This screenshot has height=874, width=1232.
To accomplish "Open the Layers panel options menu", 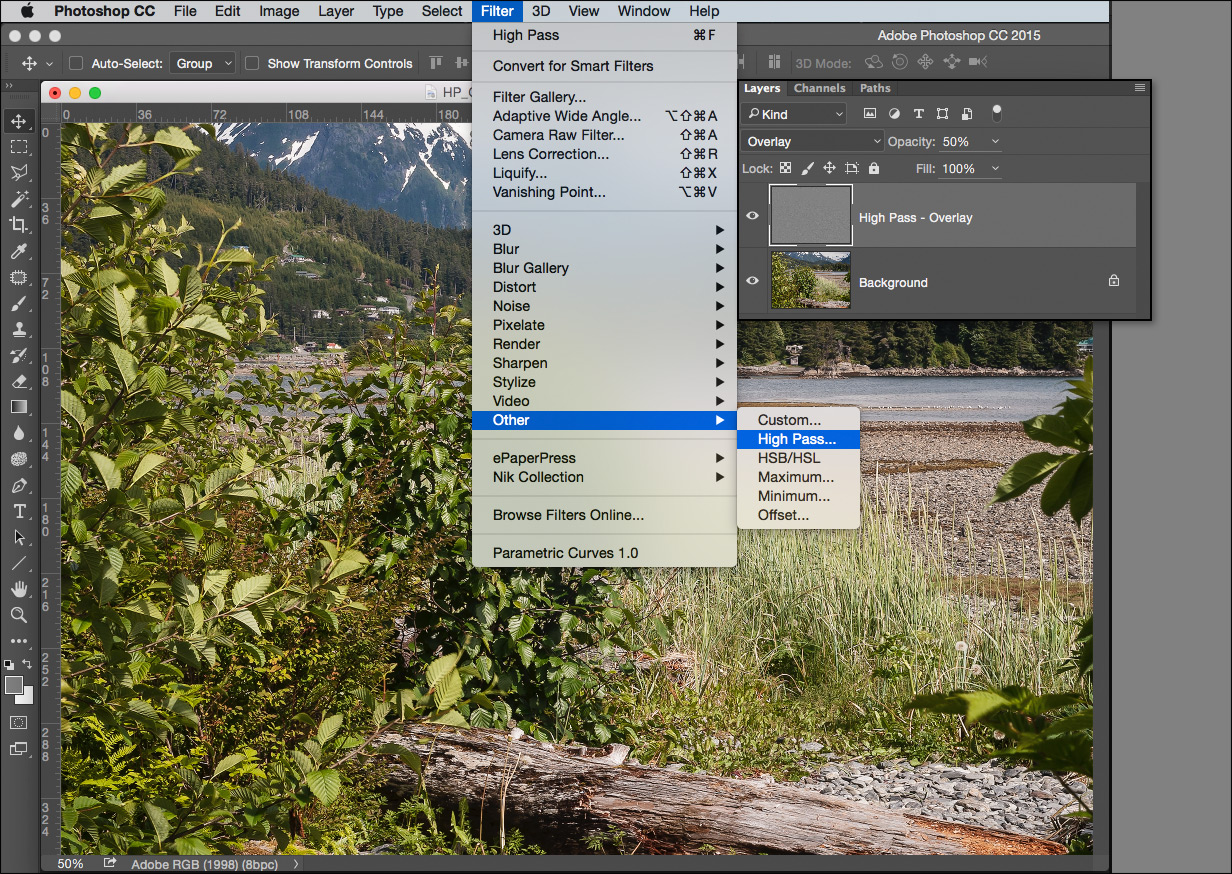I will click(1139, 88).
